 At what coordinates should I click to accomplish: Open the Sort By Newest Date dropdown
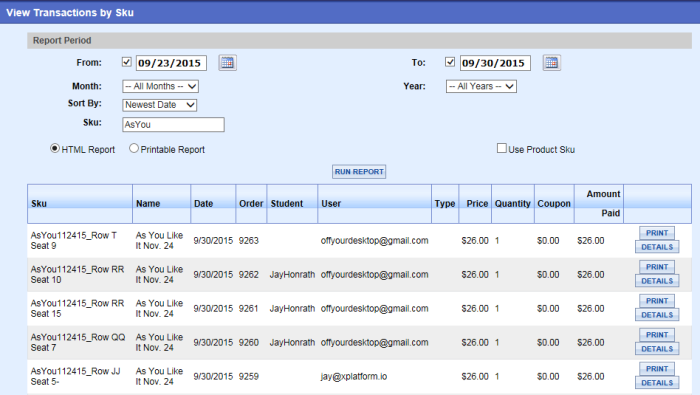click(159, 105)
